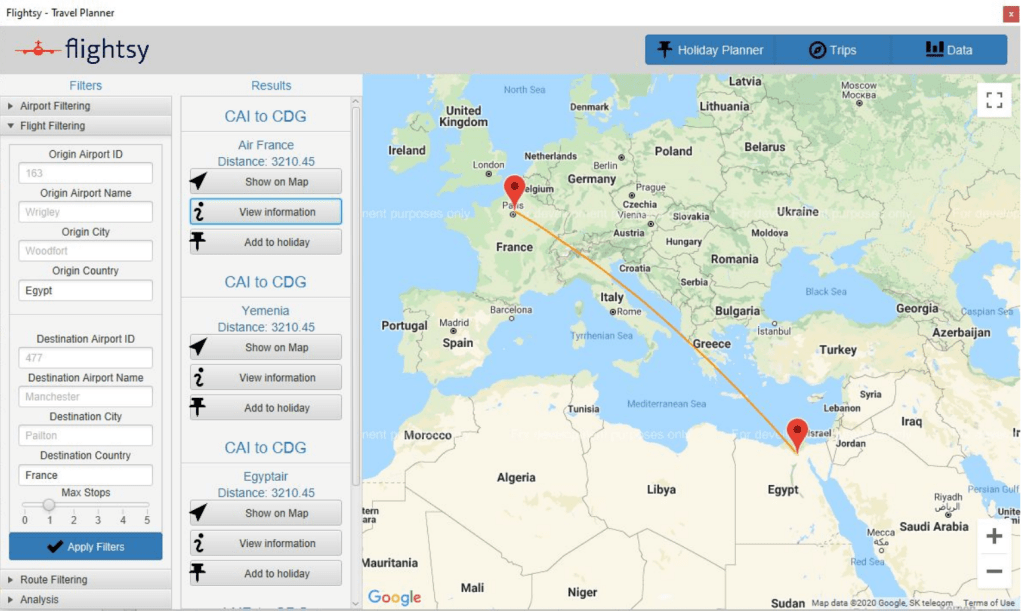
Task: Zoom in on the map
Action: pyautogui.click(x=993, y=536)
